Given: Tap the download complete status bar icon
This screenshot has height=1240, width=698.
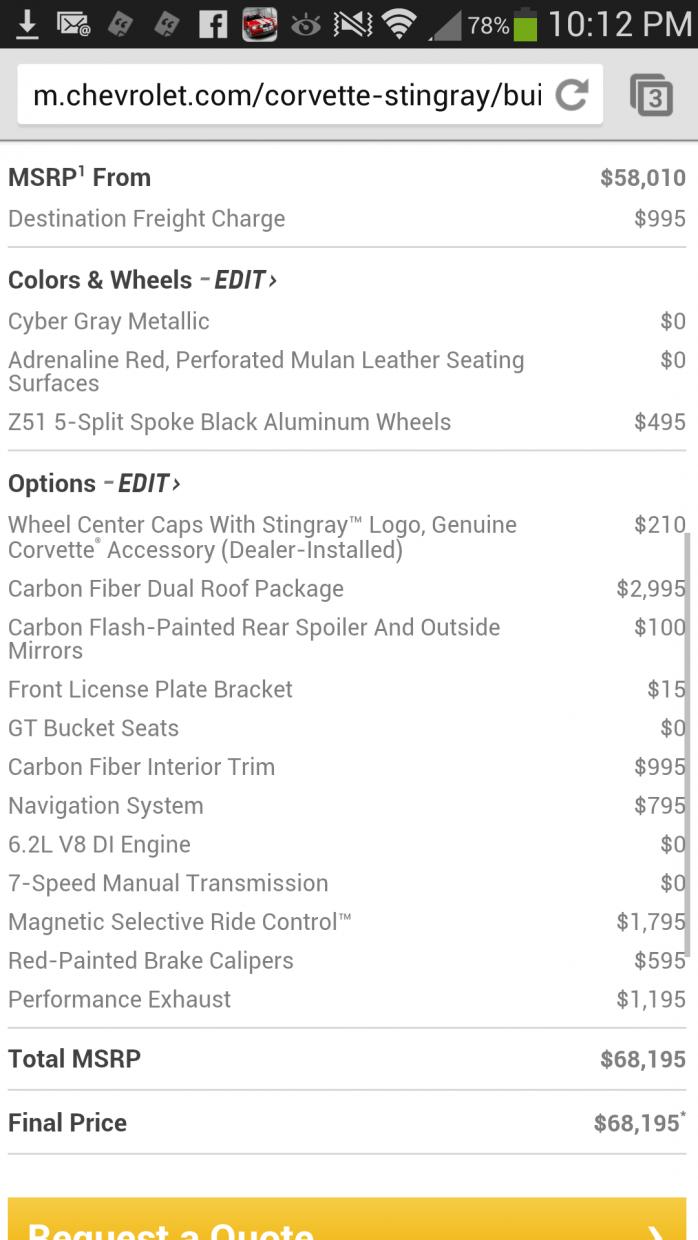Looking at the screenshot, I should (27, 25).
